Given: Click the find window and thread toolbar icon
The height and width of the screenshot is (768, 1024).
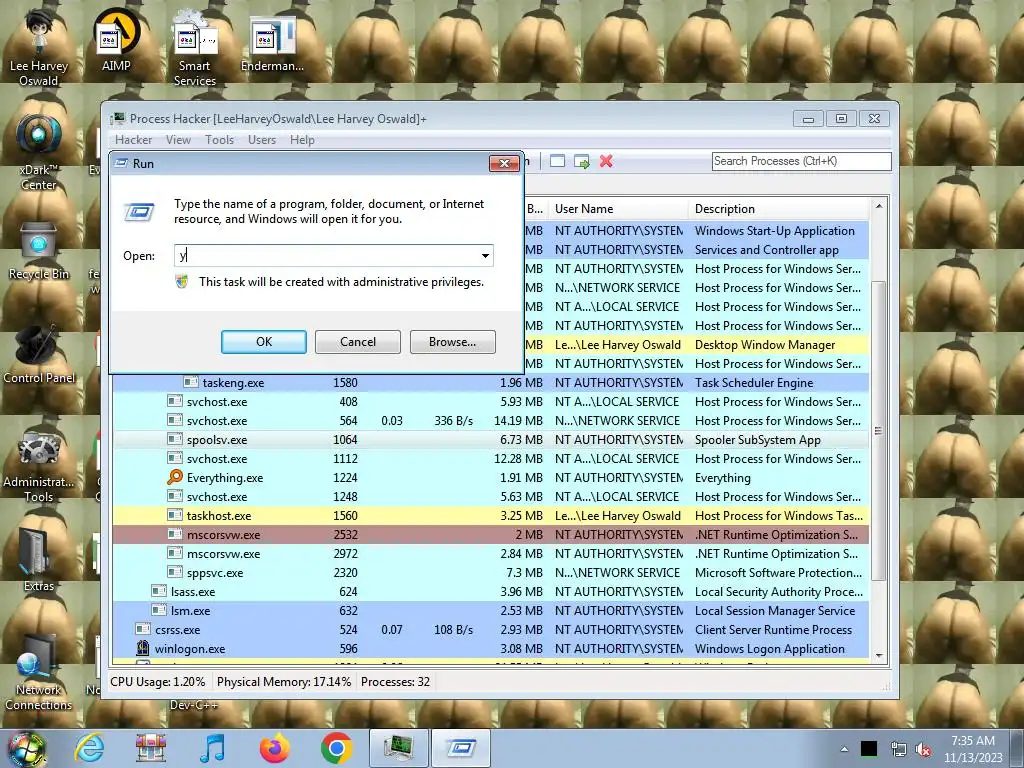Looking at the screenshot, I should [x=581, y=161].
